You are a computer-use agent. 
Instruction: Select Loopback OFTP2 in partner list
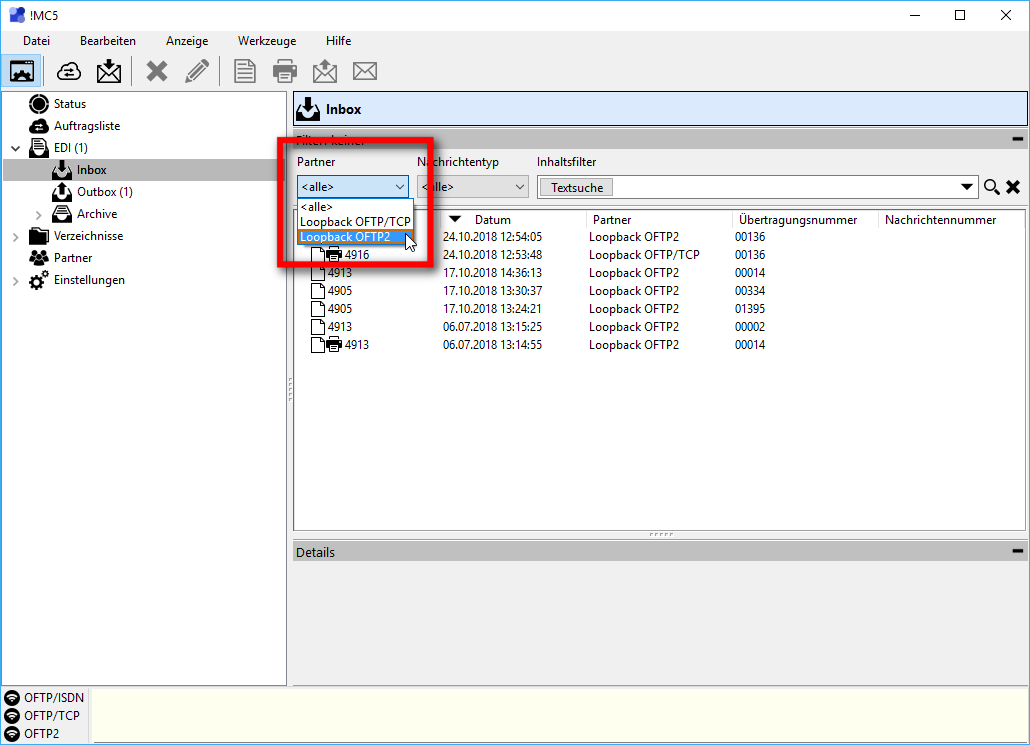[x=346, y=237]
